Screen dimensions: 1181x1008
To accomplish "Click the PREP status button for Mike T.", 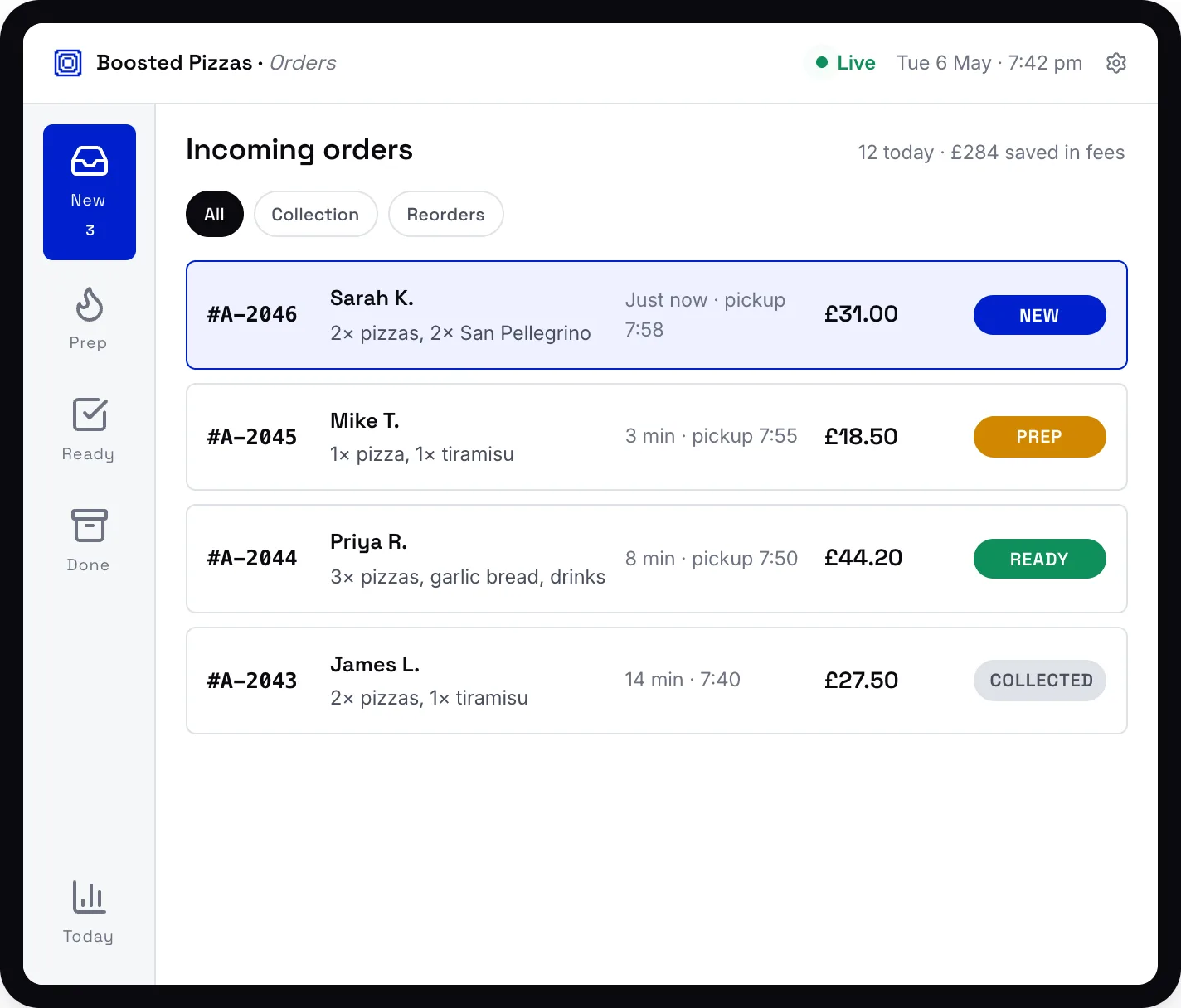I will click(x=1040, y=437).
